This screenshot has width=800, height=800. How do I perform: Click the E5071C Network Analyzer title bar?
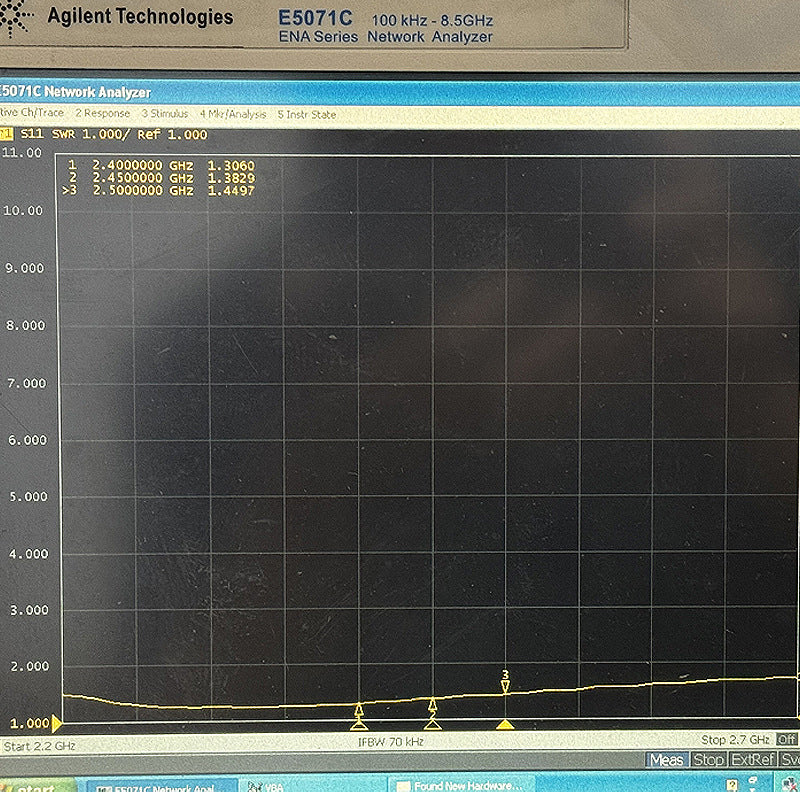point(400,92)
